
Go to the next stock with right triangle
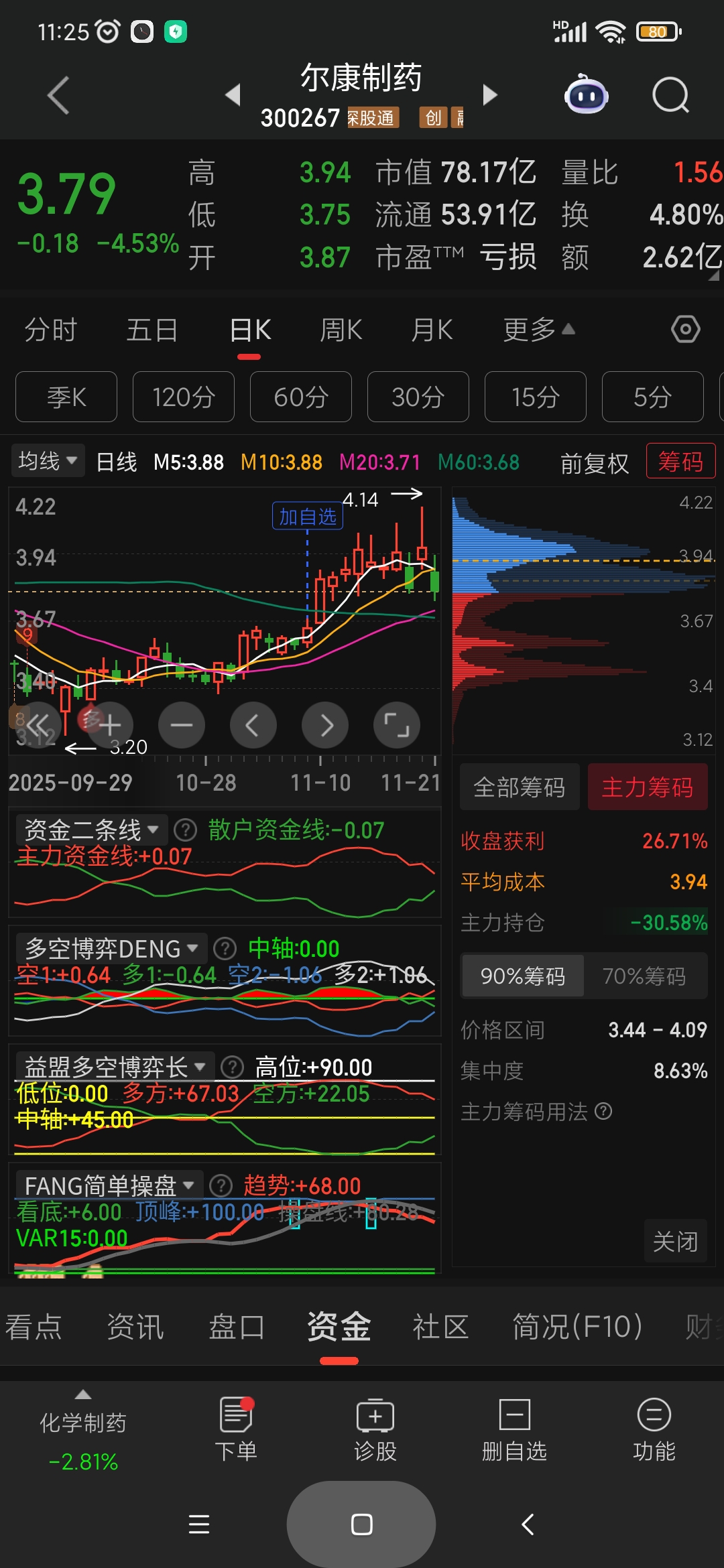(x=490, y=94)
